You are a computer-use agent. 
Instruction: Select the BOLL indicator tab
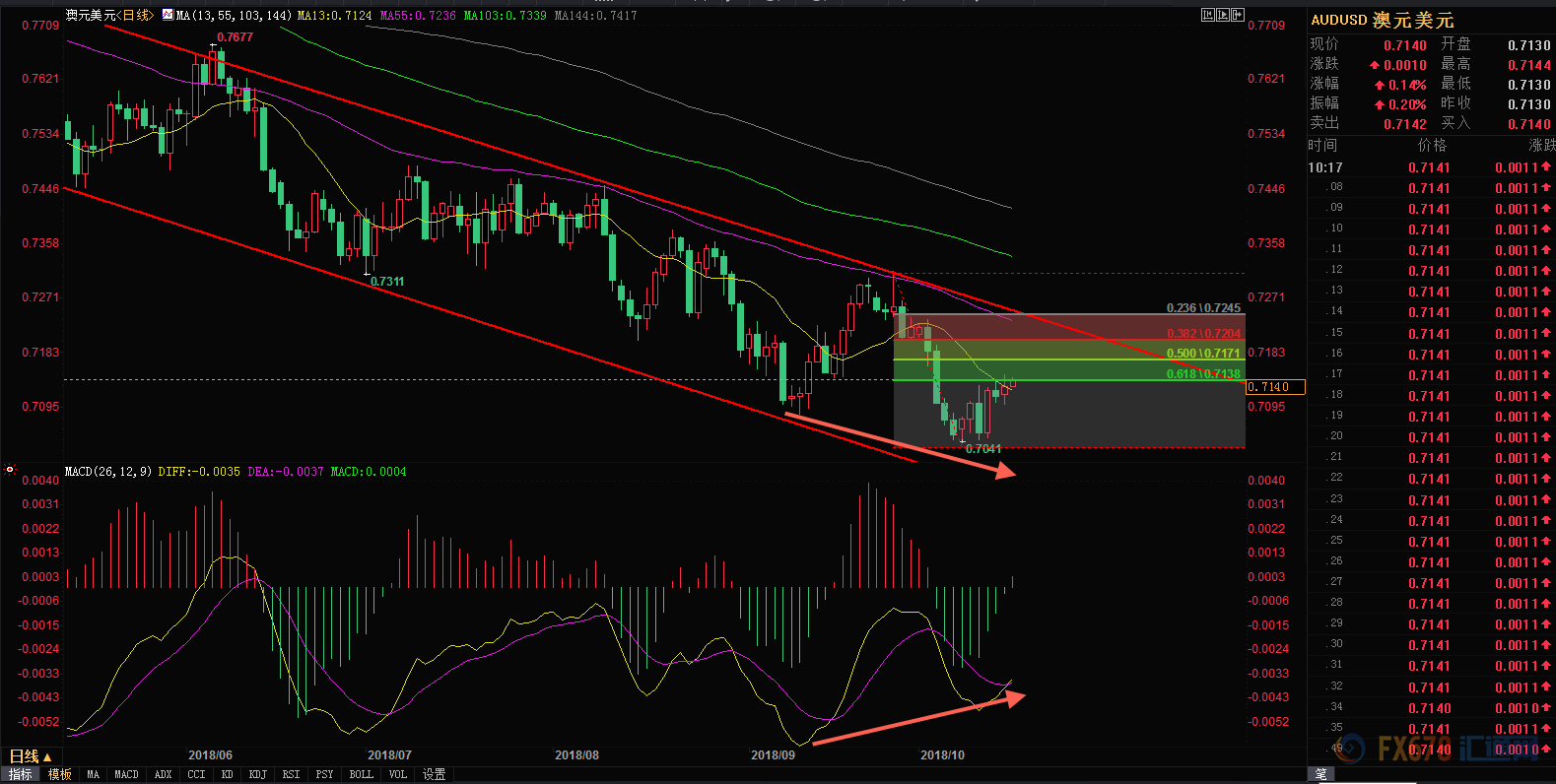(x=361, y=774)
